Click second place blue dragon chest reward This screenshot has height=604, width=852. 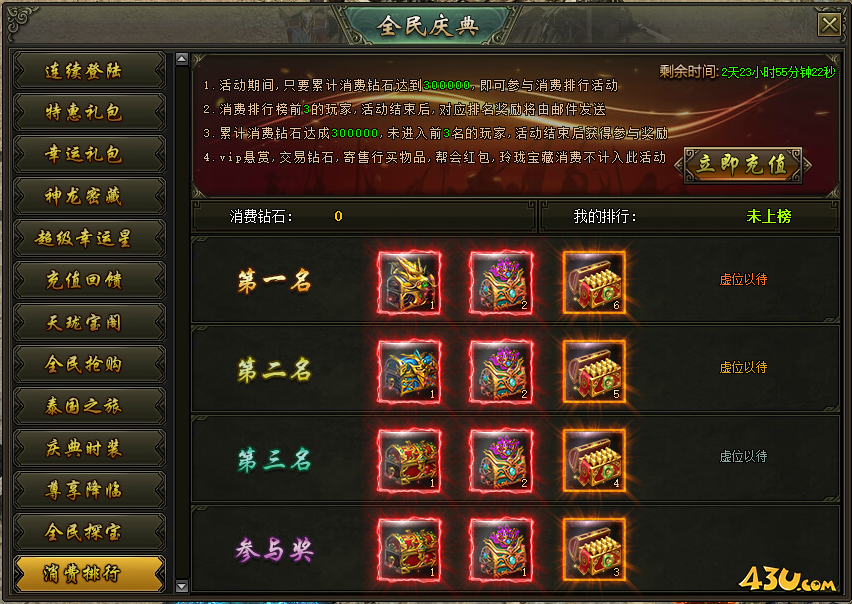click(x=409, y=372)
